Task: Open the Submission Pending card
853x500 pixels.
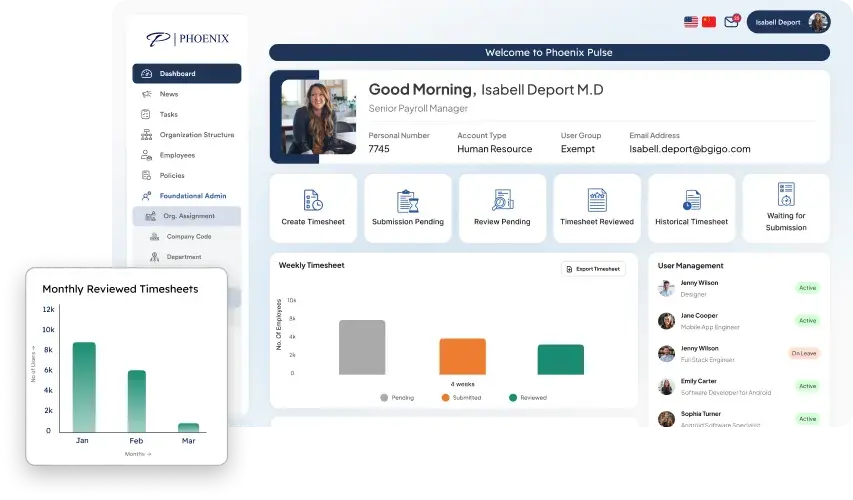Action: click(x=408, y=208)
